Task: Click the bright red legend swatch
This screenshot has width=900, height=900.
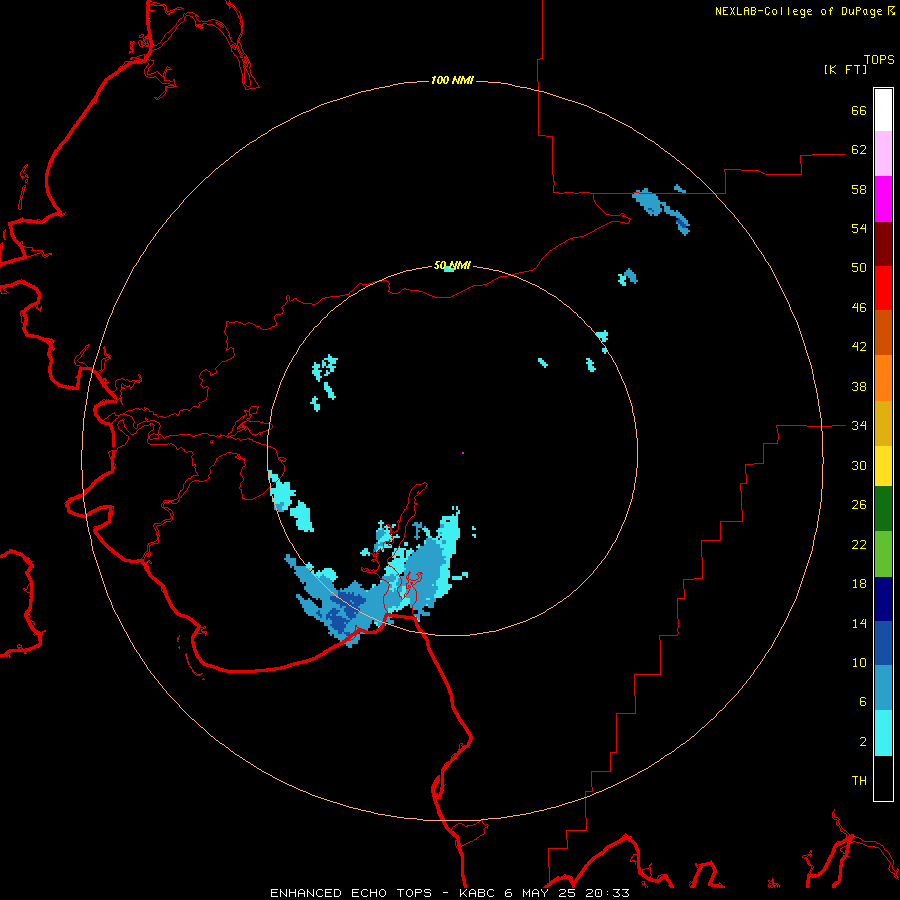Action: [x=883, y=288]
